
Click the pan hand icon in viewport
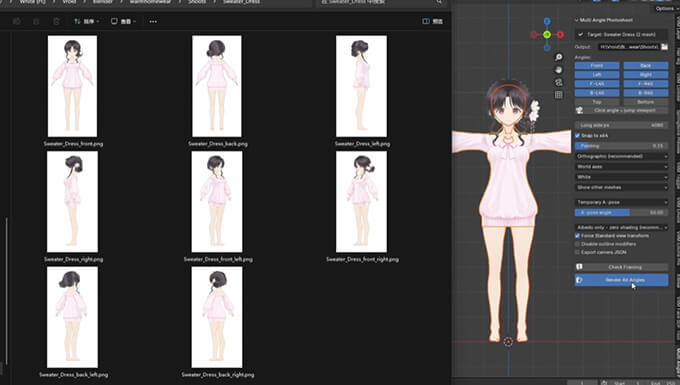tap(559, 70)
